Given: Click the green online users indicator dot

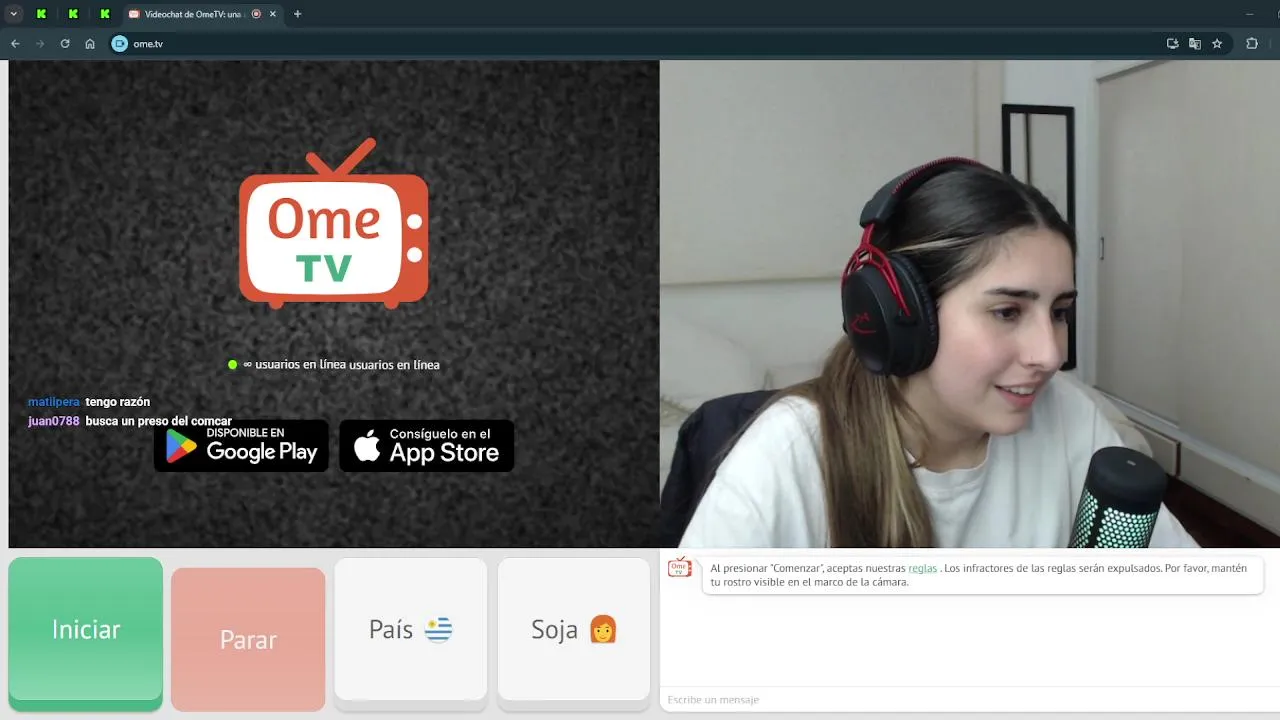Looking at the screenshot, I should click(x=233, y=365).
